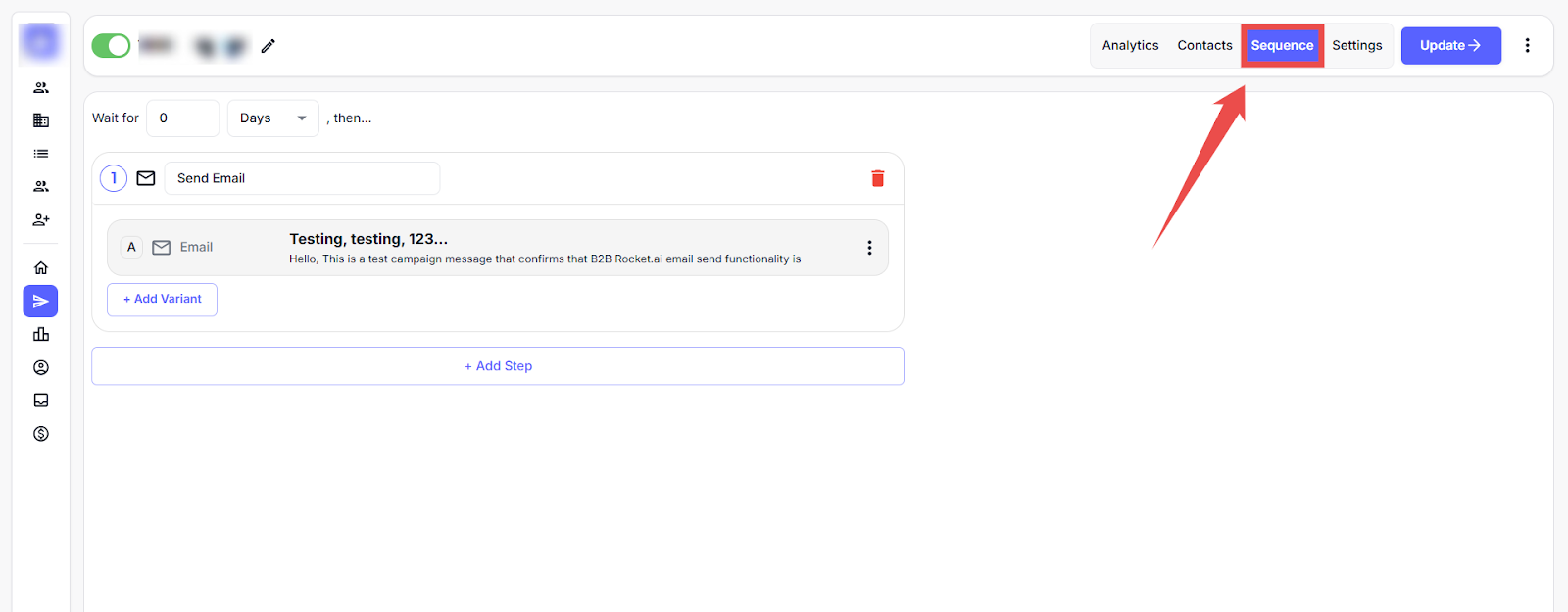
Task: Click the Update button
Action: click(1450, 46)
